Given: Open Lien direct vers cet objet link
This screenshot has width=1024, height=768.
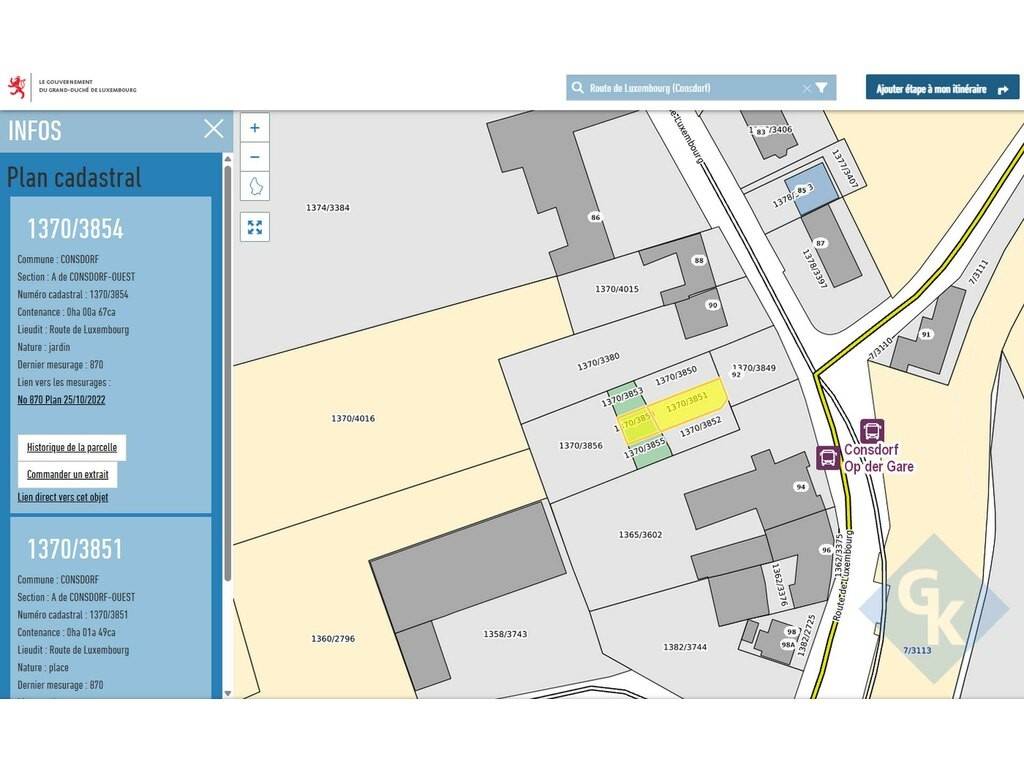Looking at the screenshot, I should tap(63, 497).
